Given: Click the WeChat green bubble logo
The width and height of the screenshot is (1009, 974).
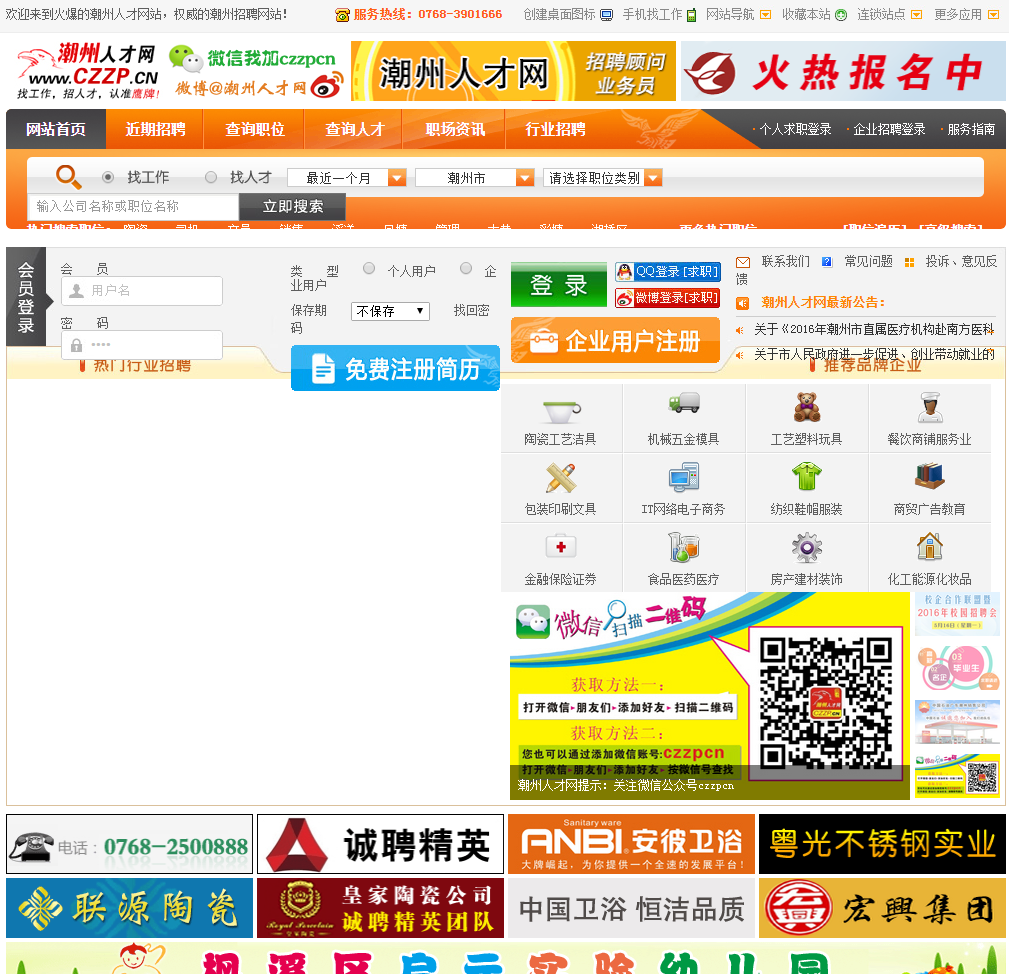Looking at the screenshot, I should 186,59.
